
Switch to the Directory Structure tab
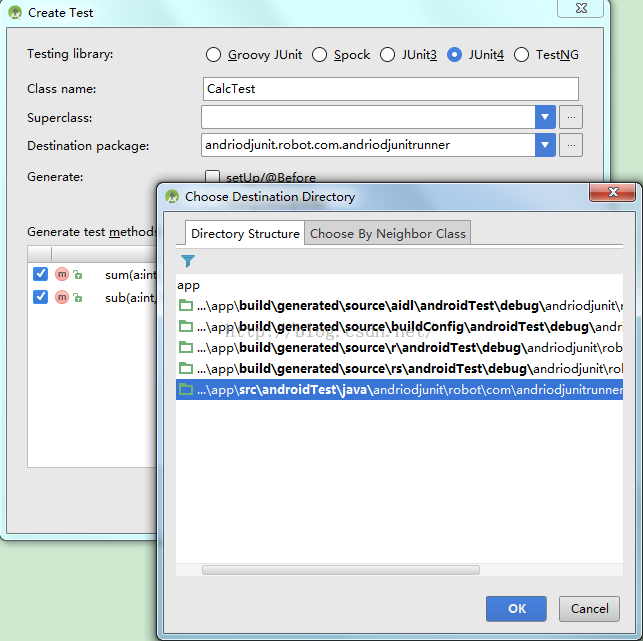pyautogui.click(x=245, y=233)
